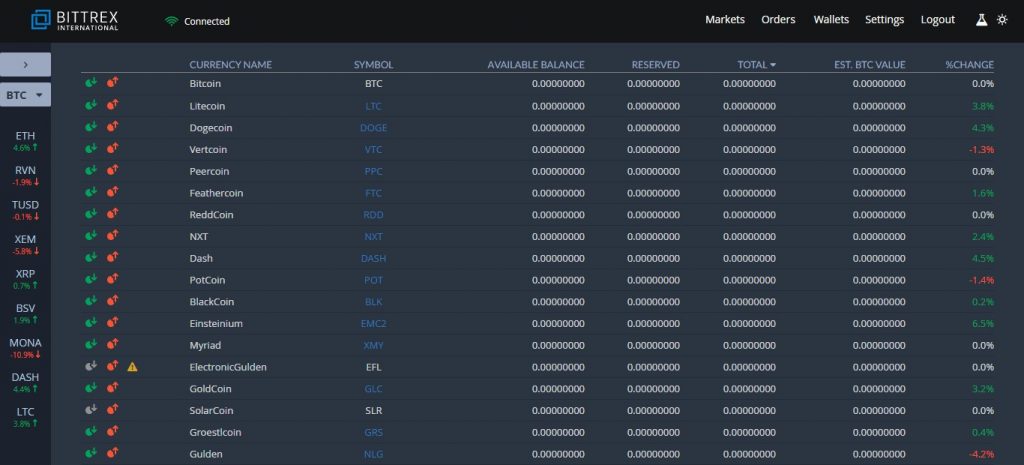Select the BSV market in sidebar
Screen dimensions: 1024x465
point(25,313)
